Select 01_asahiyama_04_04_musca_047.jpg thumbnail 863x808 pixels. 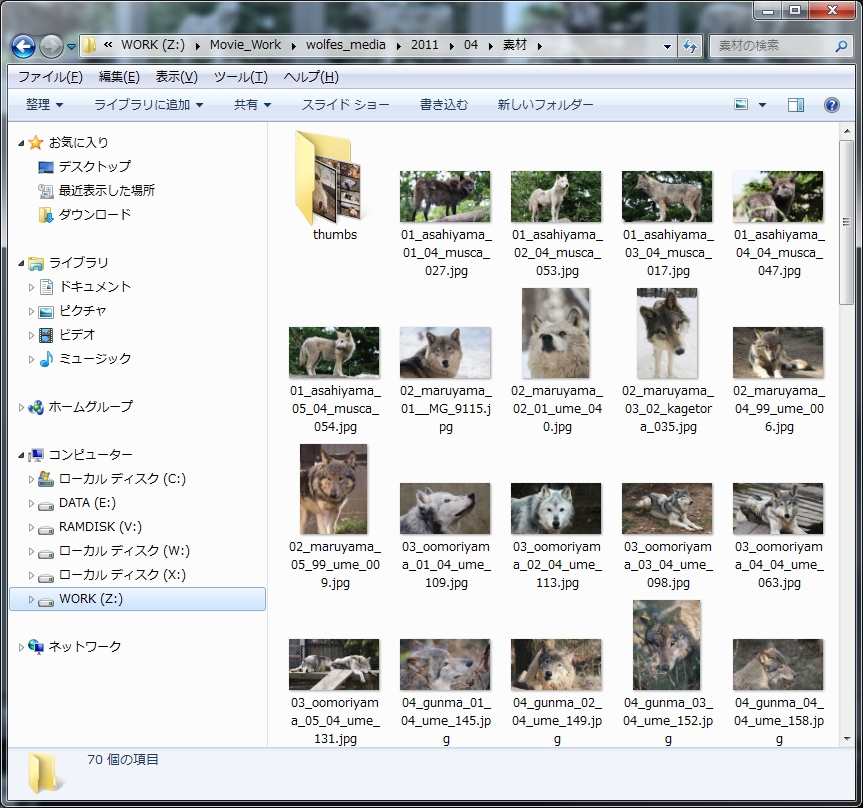click(778, 196)
